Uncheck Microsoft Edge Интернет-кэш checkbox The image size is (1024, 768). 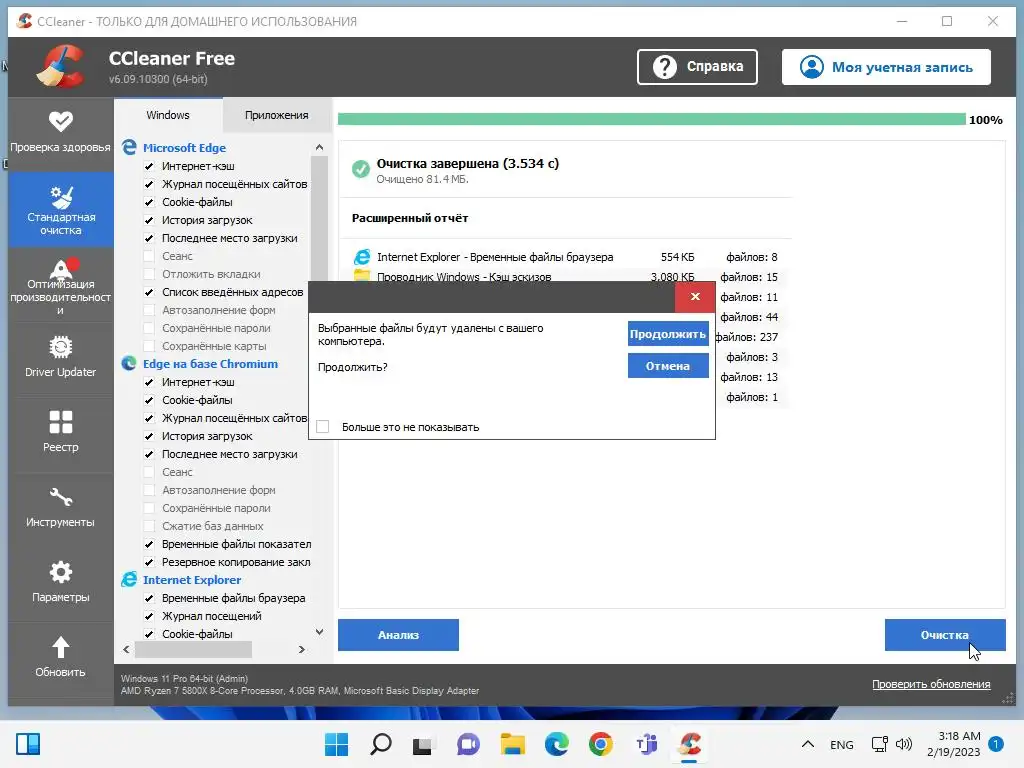click(149, 166)
